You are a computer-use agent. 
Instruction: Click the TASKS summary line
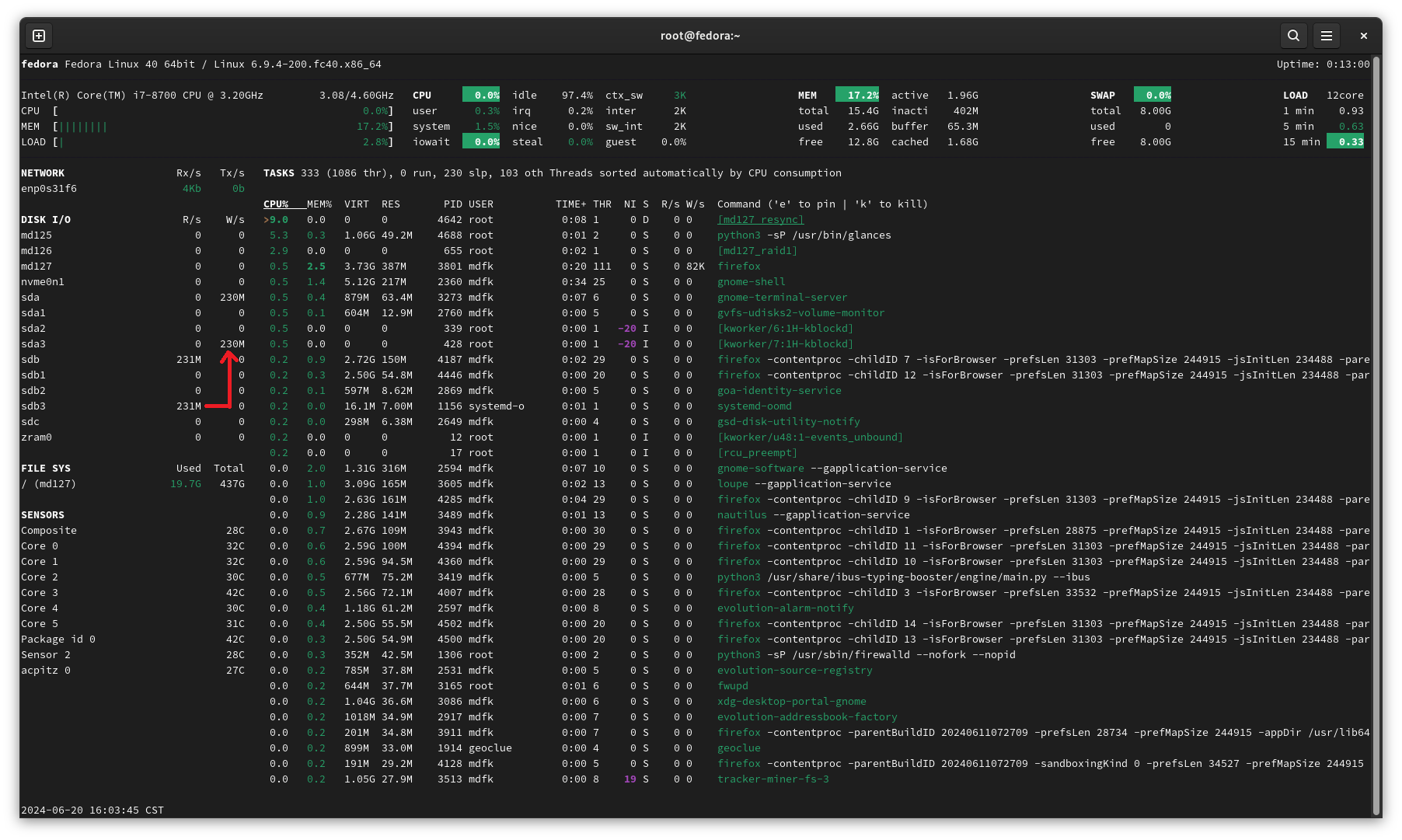552,173
